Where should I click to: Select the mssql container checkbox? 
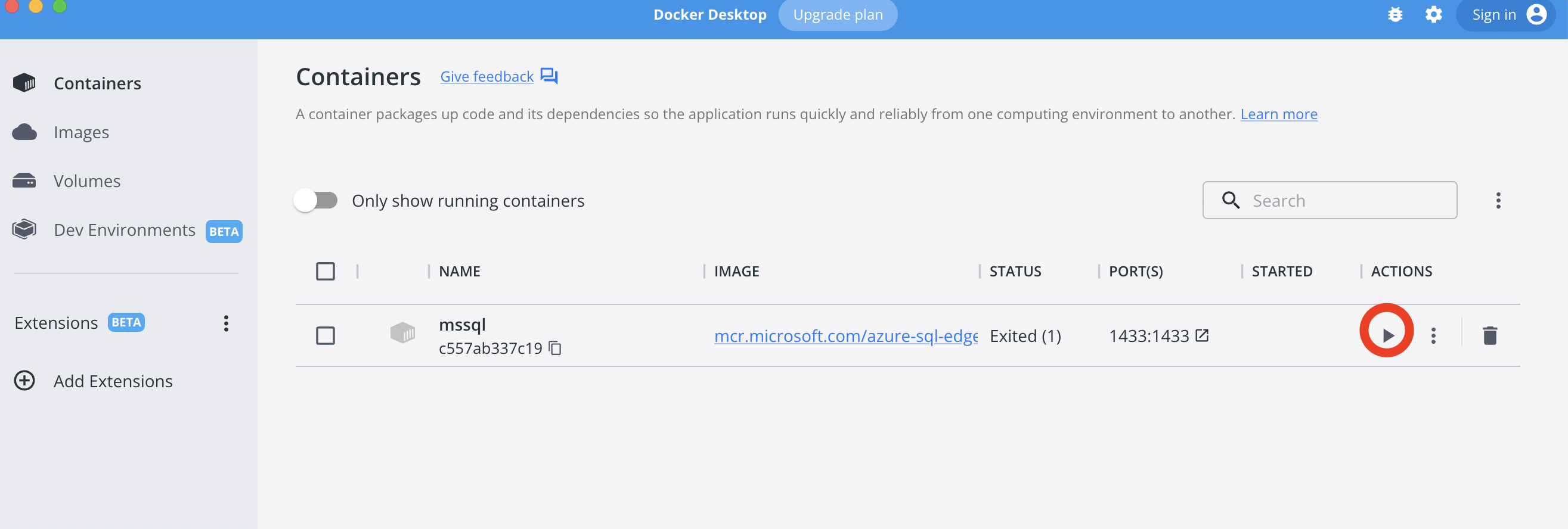click(x=326, y=335)
